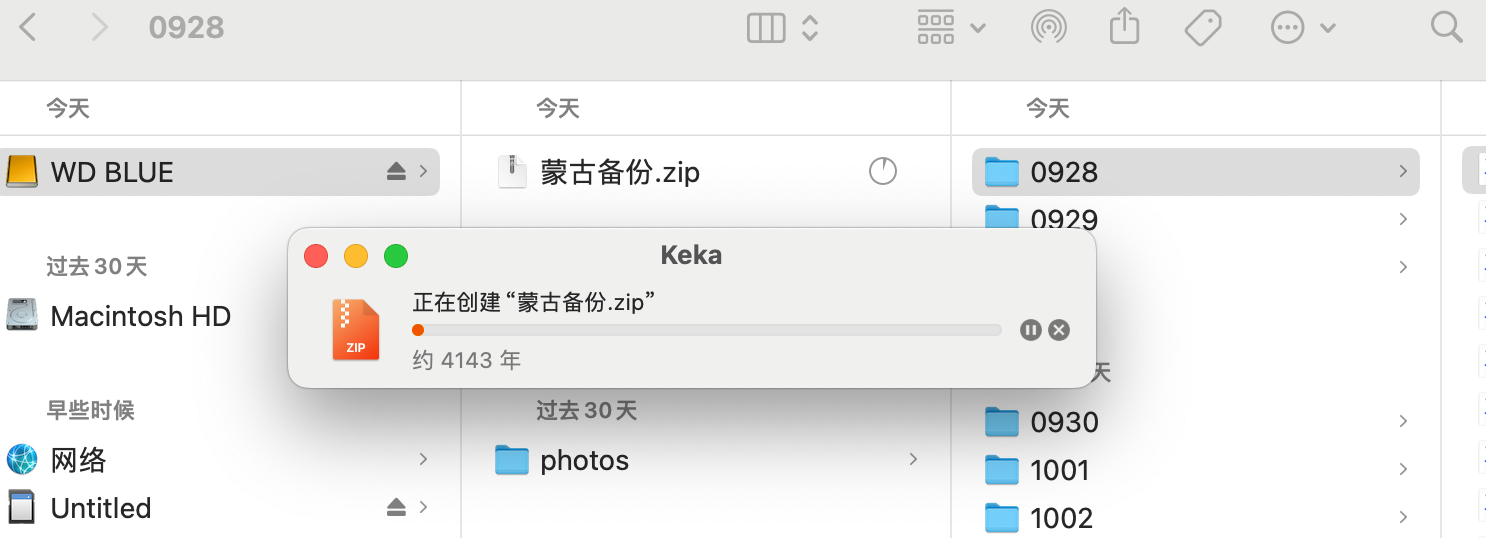Viewport: 1486px width, 538px height.
Task: Open the Tags toolbar icon
Action: click(1203, 28)
